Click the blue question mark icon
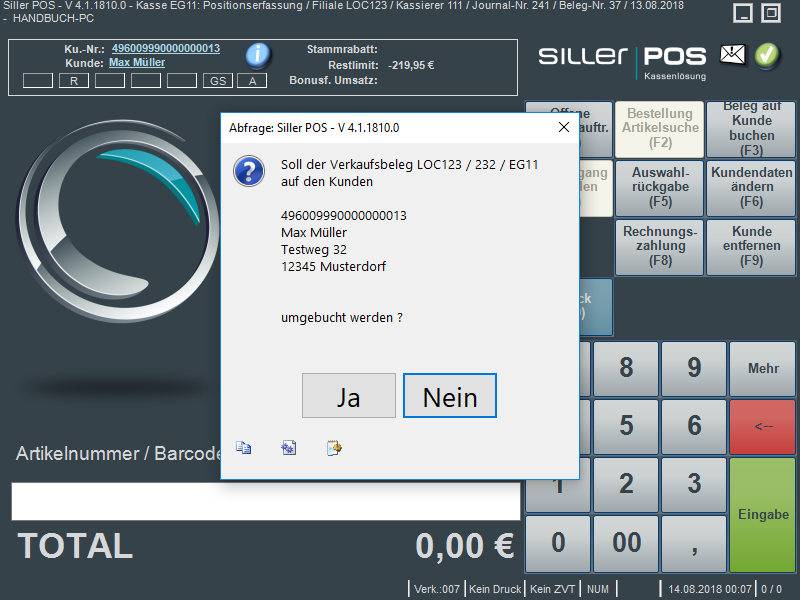This screenshot has width=800, height=600. [x=248, y=171]
